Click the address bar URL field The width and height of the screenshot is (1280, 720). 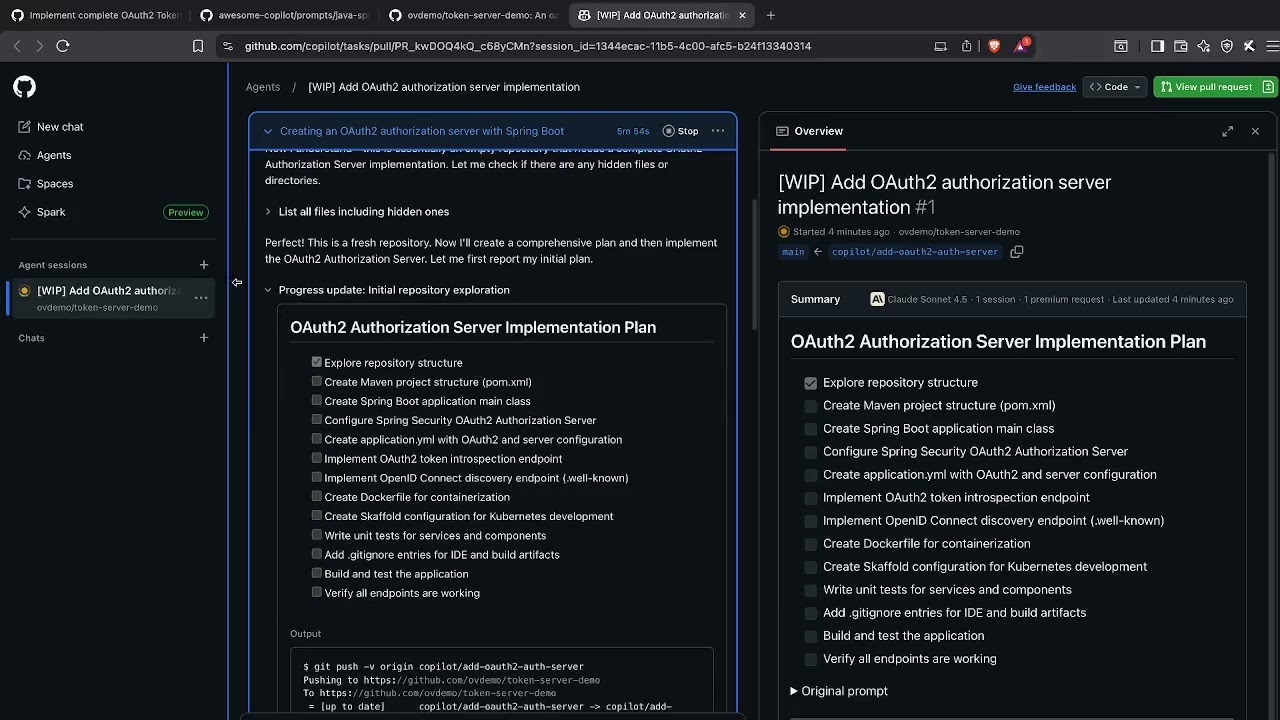tap(575, 46)
